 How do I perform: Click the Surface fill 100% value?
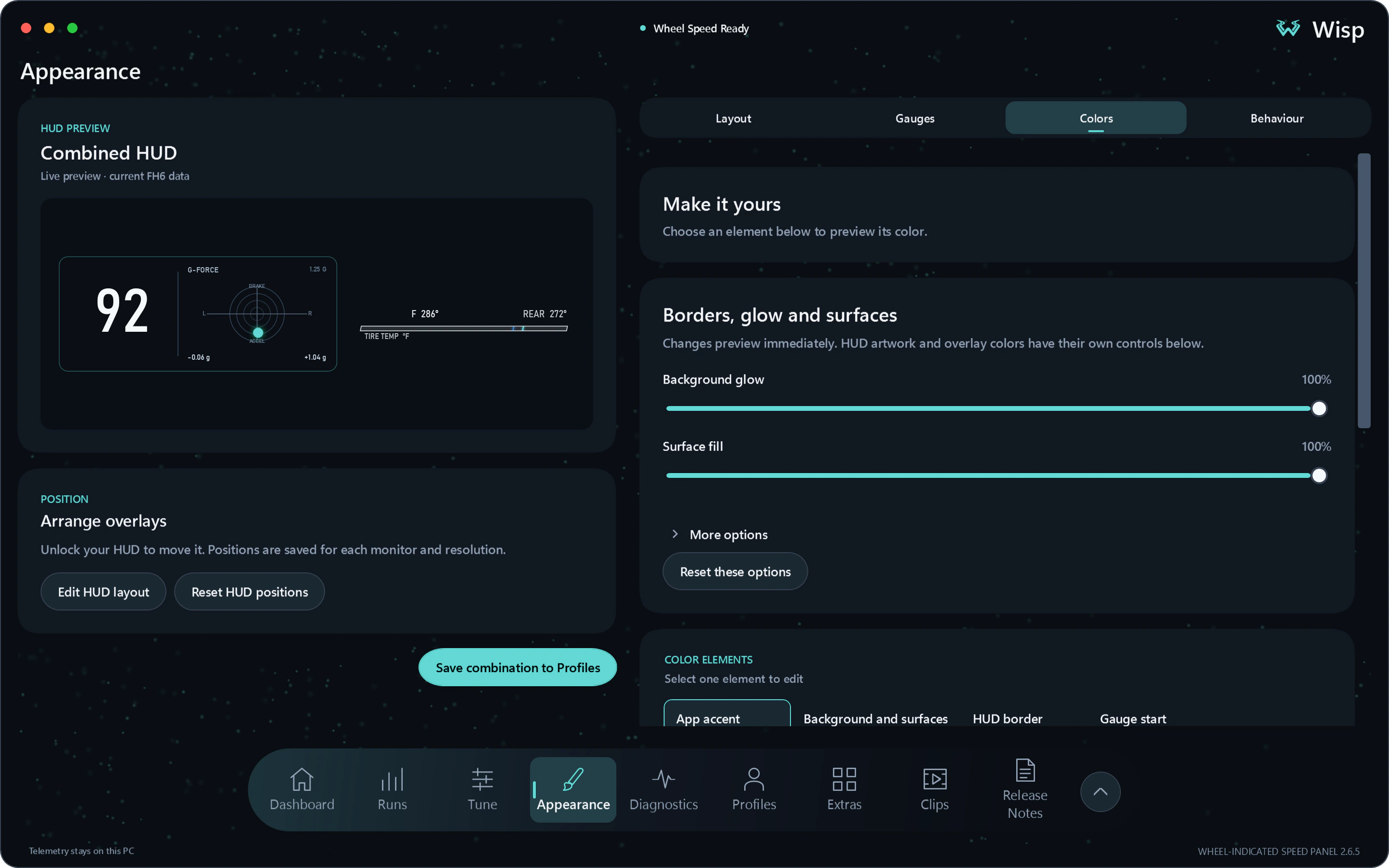coord(1316,447)
